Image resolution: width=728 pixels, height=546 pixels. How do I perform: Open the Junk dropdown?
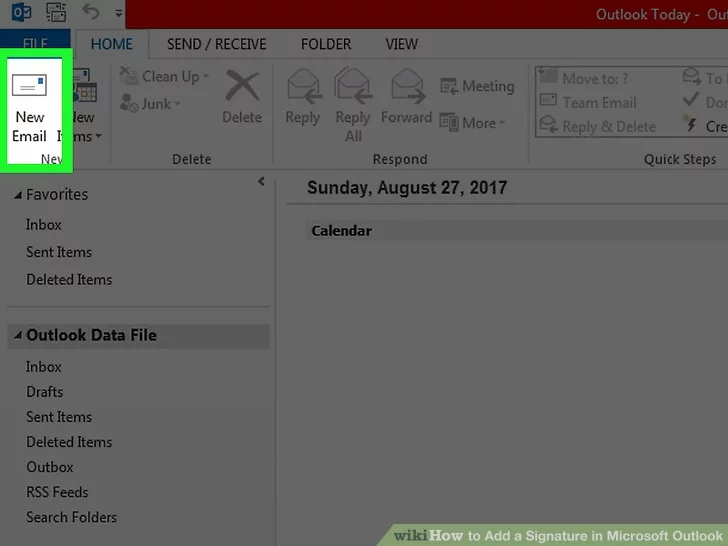(150, 104)
